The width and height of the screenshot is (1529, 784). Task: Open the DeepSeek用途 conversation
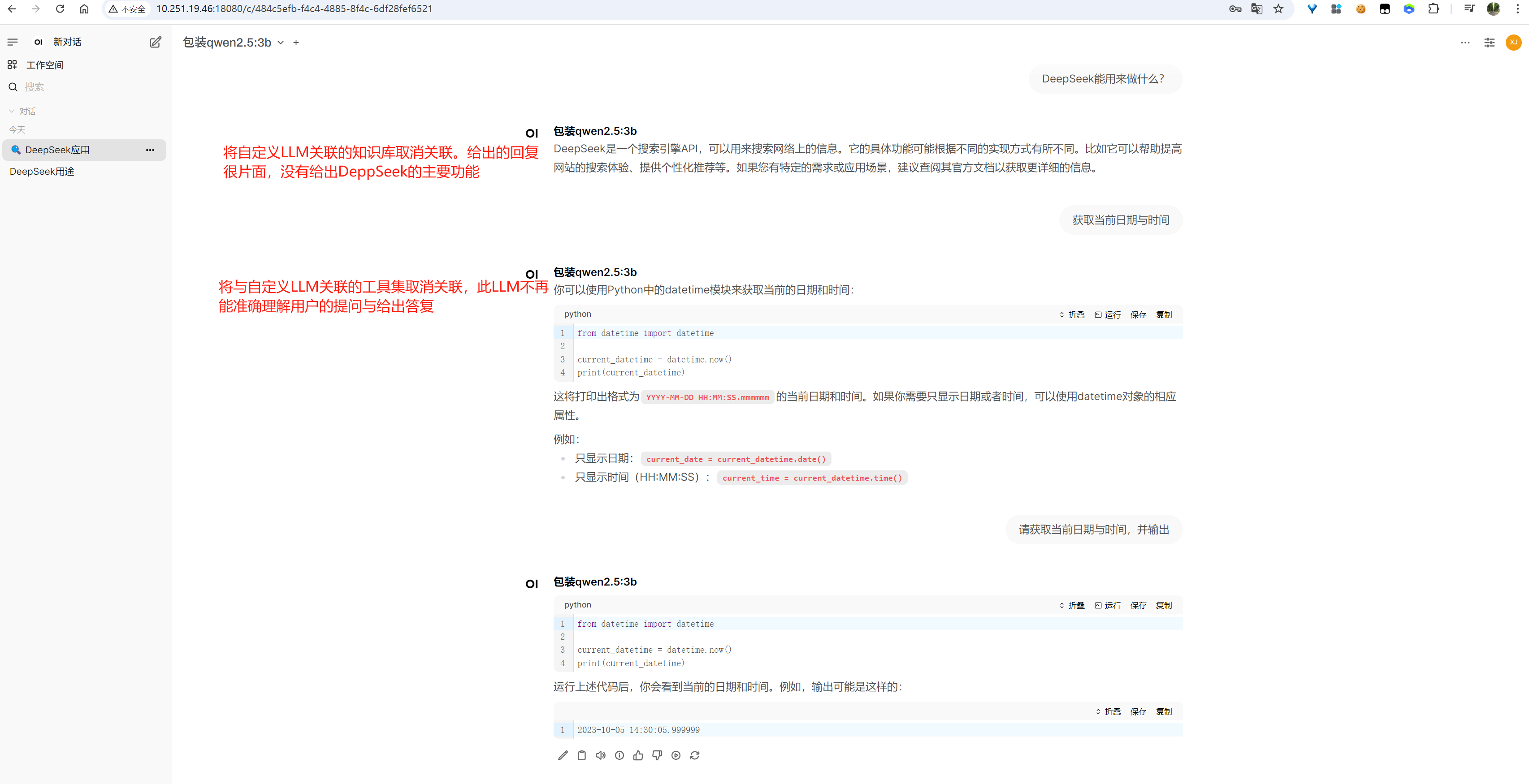click(x=42, y=172)
